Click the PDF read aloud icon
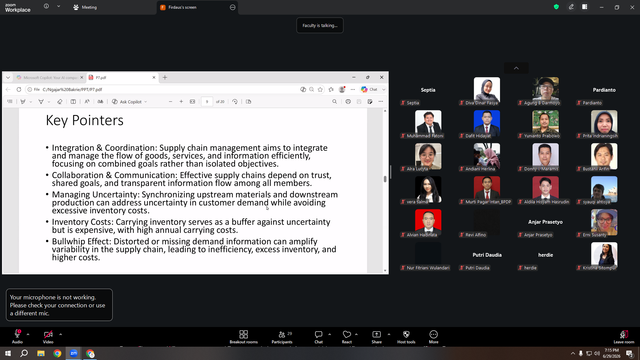640x360 pixels. (x=87, y=102)
